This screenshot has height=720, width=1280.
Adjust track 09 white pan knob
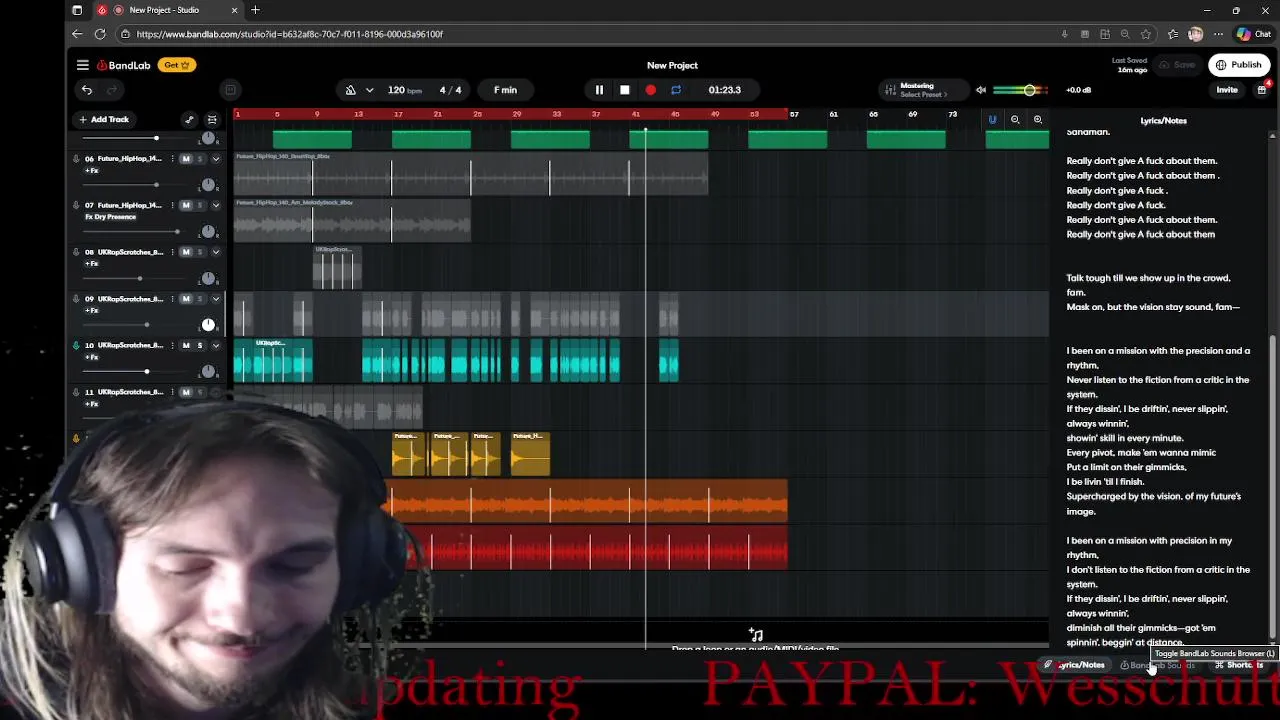(208, 325)
